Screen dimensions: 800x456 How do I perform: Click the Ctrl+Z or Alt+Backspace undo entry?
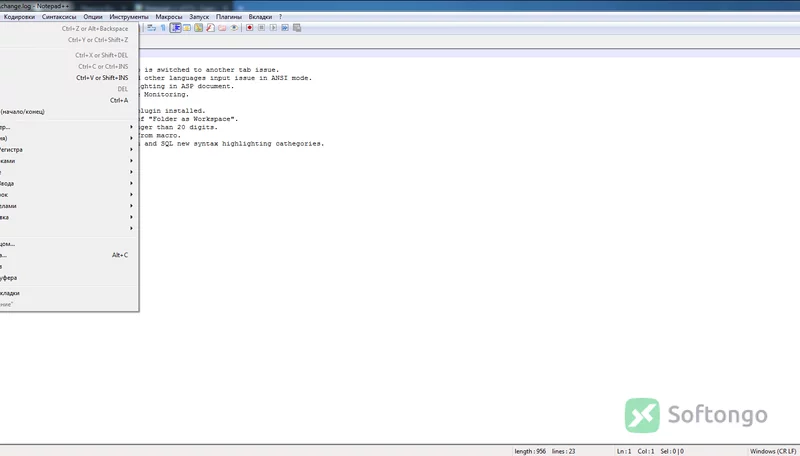click(69, 29)
